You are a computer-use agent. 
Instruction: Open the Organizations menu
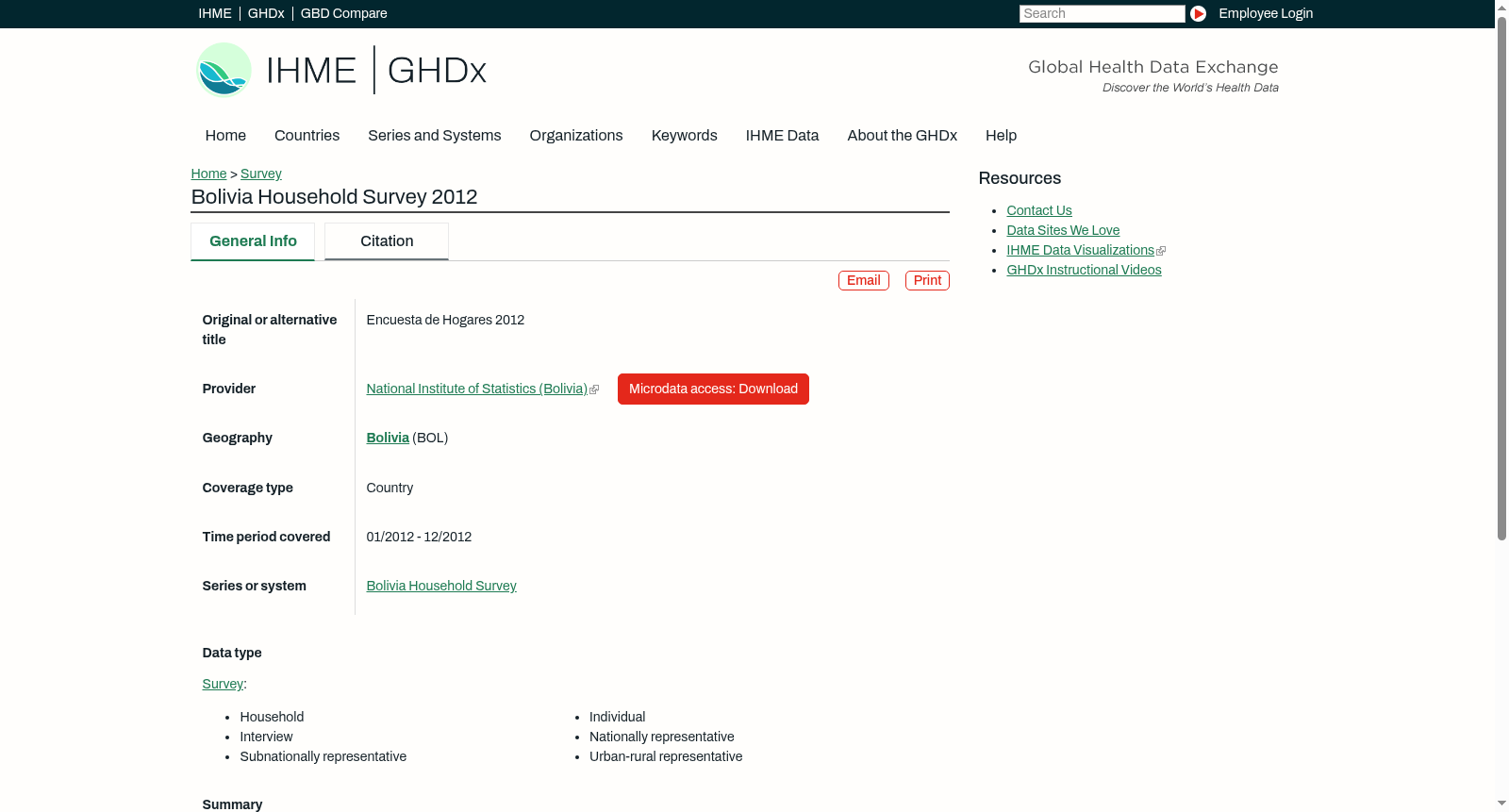coord(576,136)
